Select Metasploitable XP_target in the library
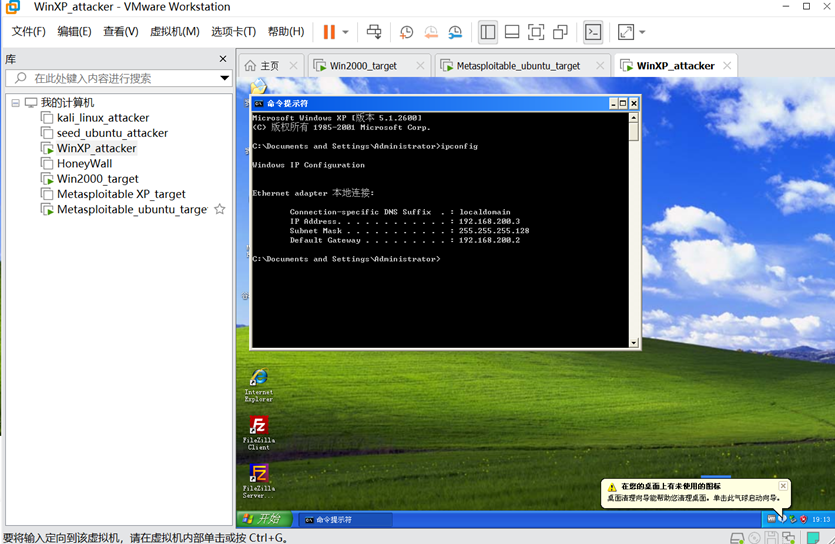This screenshot has width=835, height=544. pyautogui.click(x=114, y=194)
